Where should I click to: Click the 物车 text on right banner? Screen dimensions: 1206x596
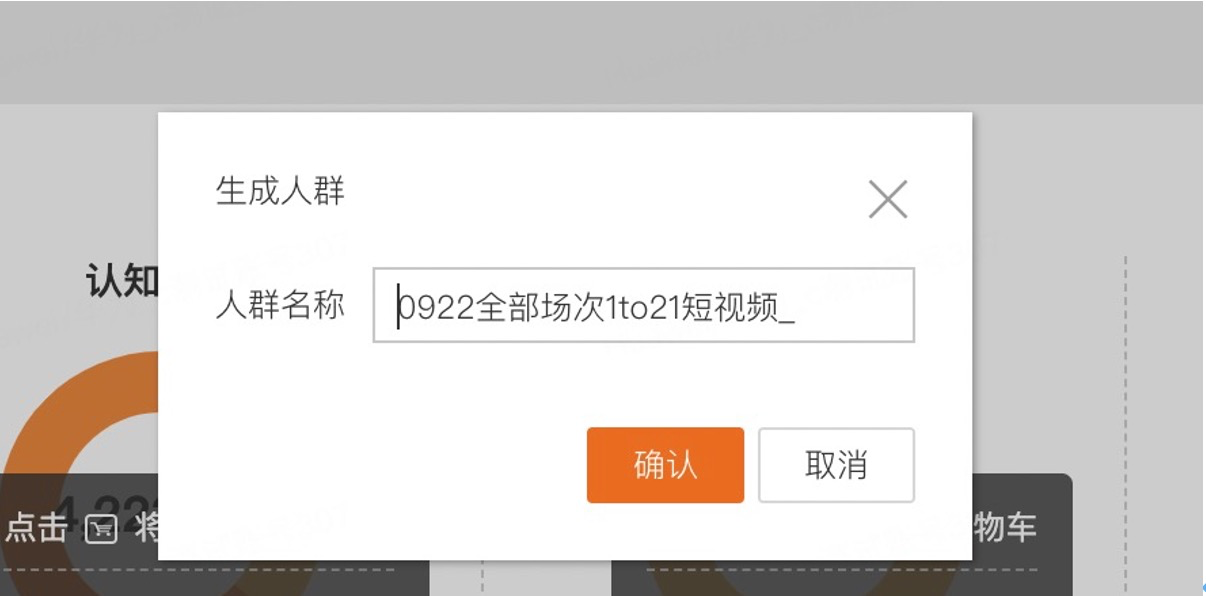[1005, 527]
